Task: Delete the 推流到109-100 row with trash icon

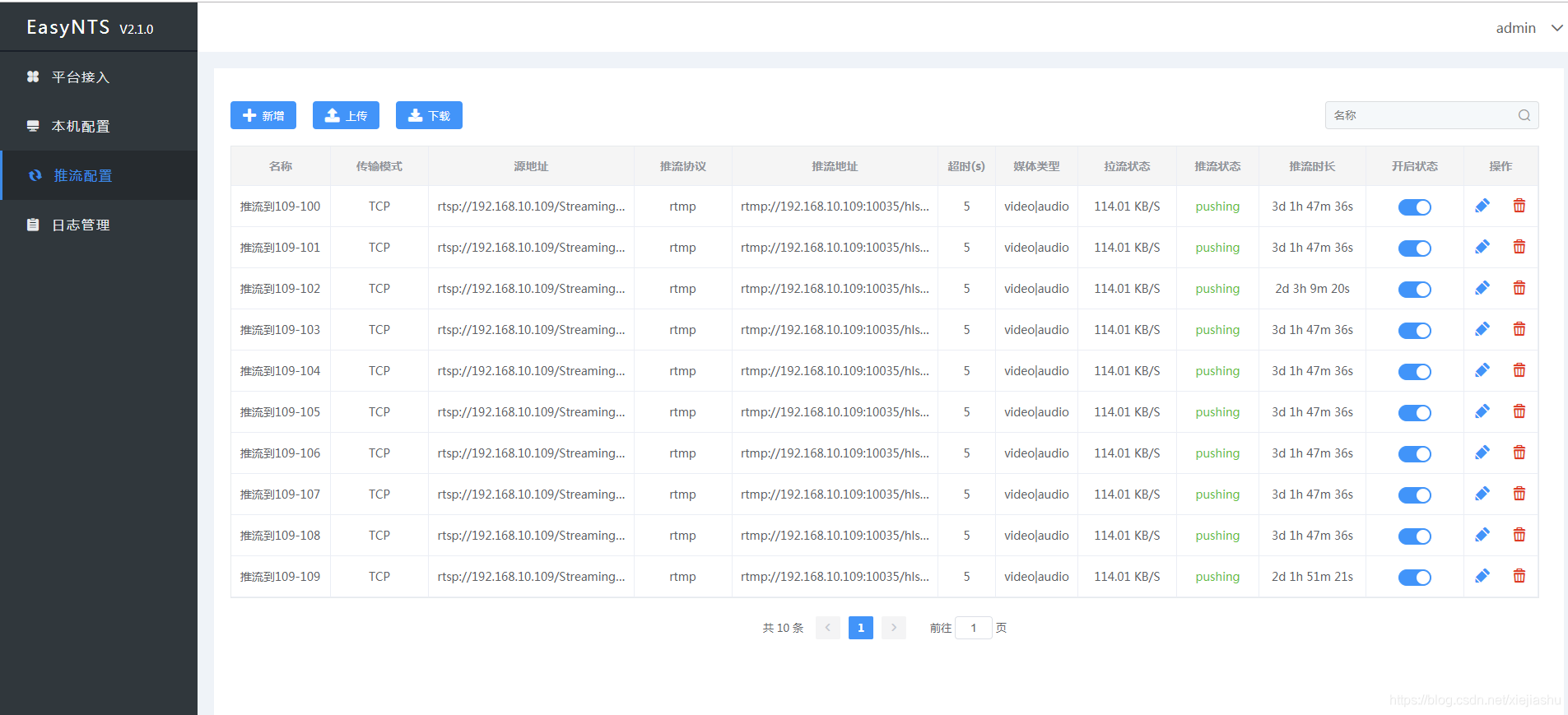Action: coord(1519,206)
